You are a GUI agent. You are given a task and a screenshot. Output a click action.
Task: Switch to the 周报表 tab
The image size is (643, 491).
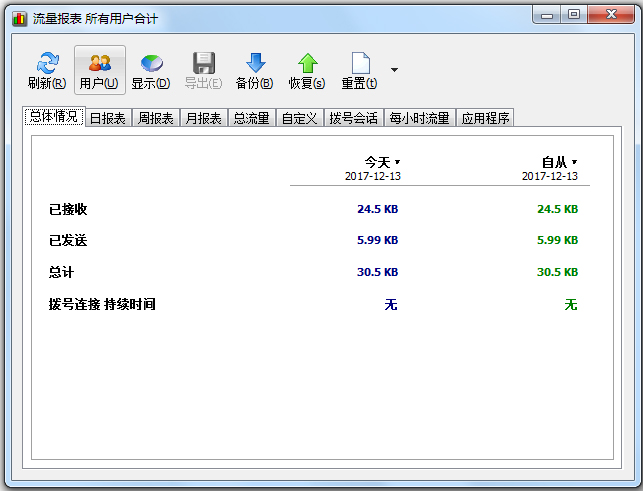pos(155,118)
